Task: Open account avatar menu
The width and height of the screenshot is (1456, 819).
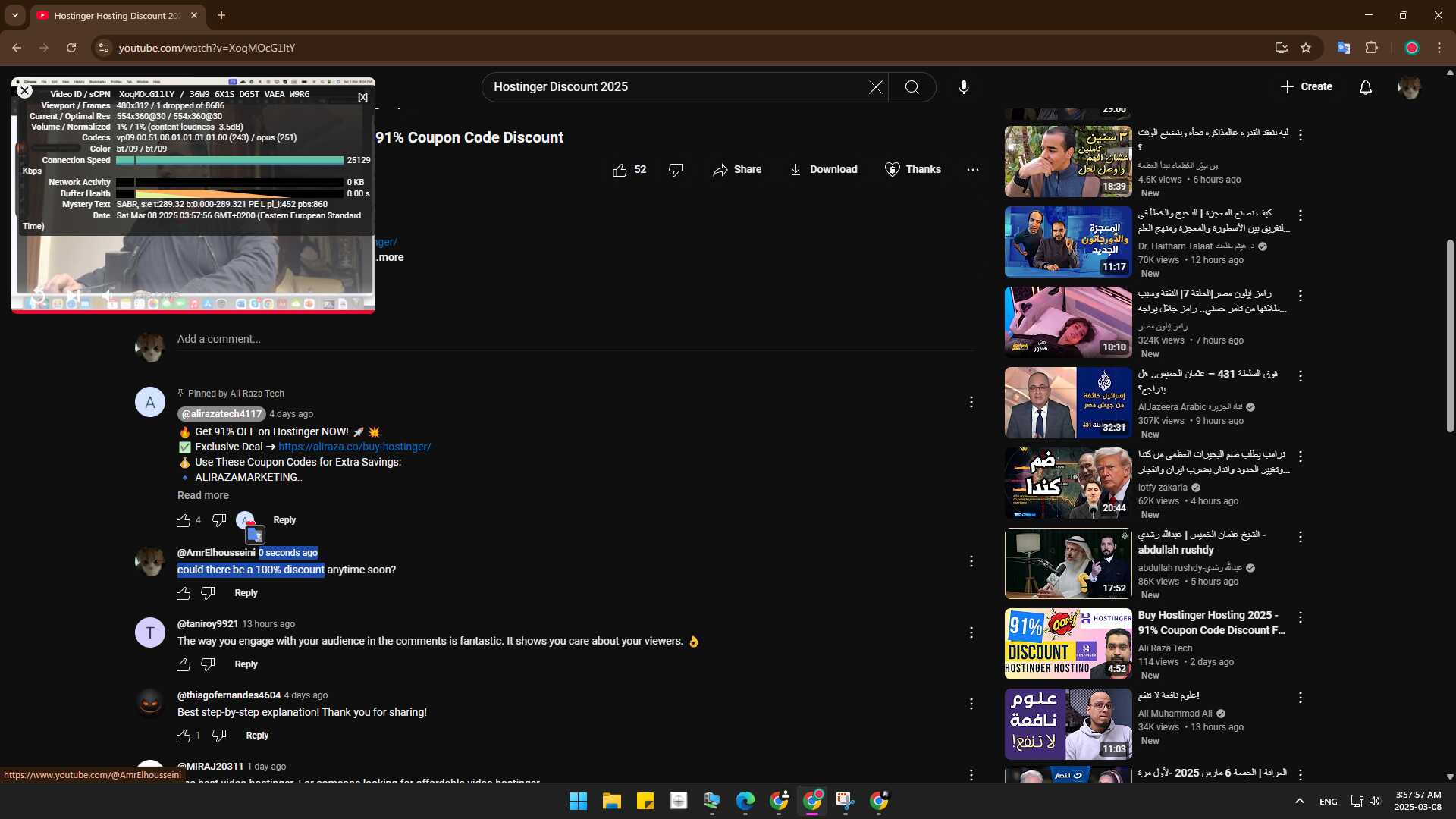Action: [1409, 87]
